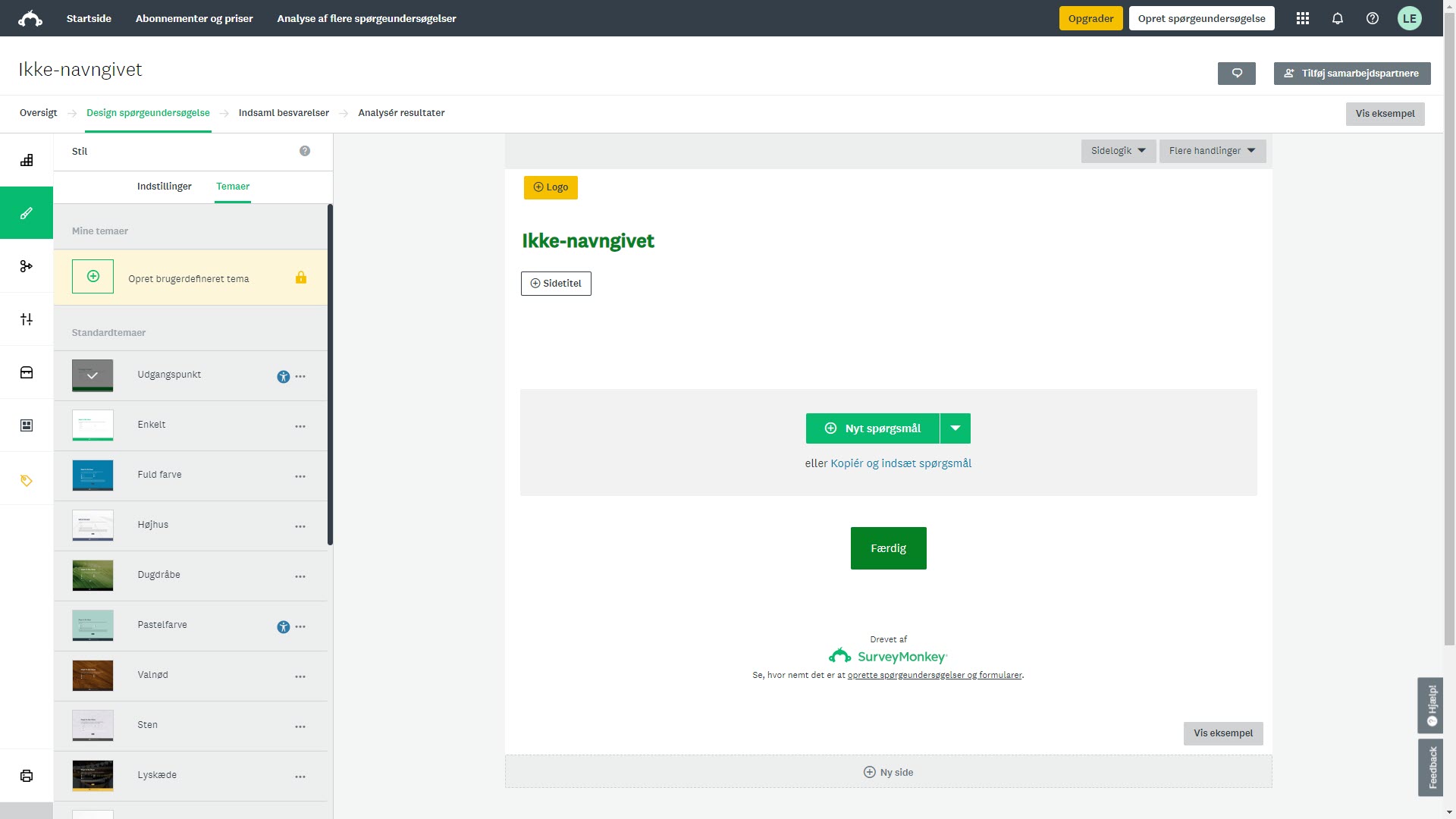The image size is (1456, 819).
Task: Click Opret brugerdefineret tema option
Action: [188, 278]
